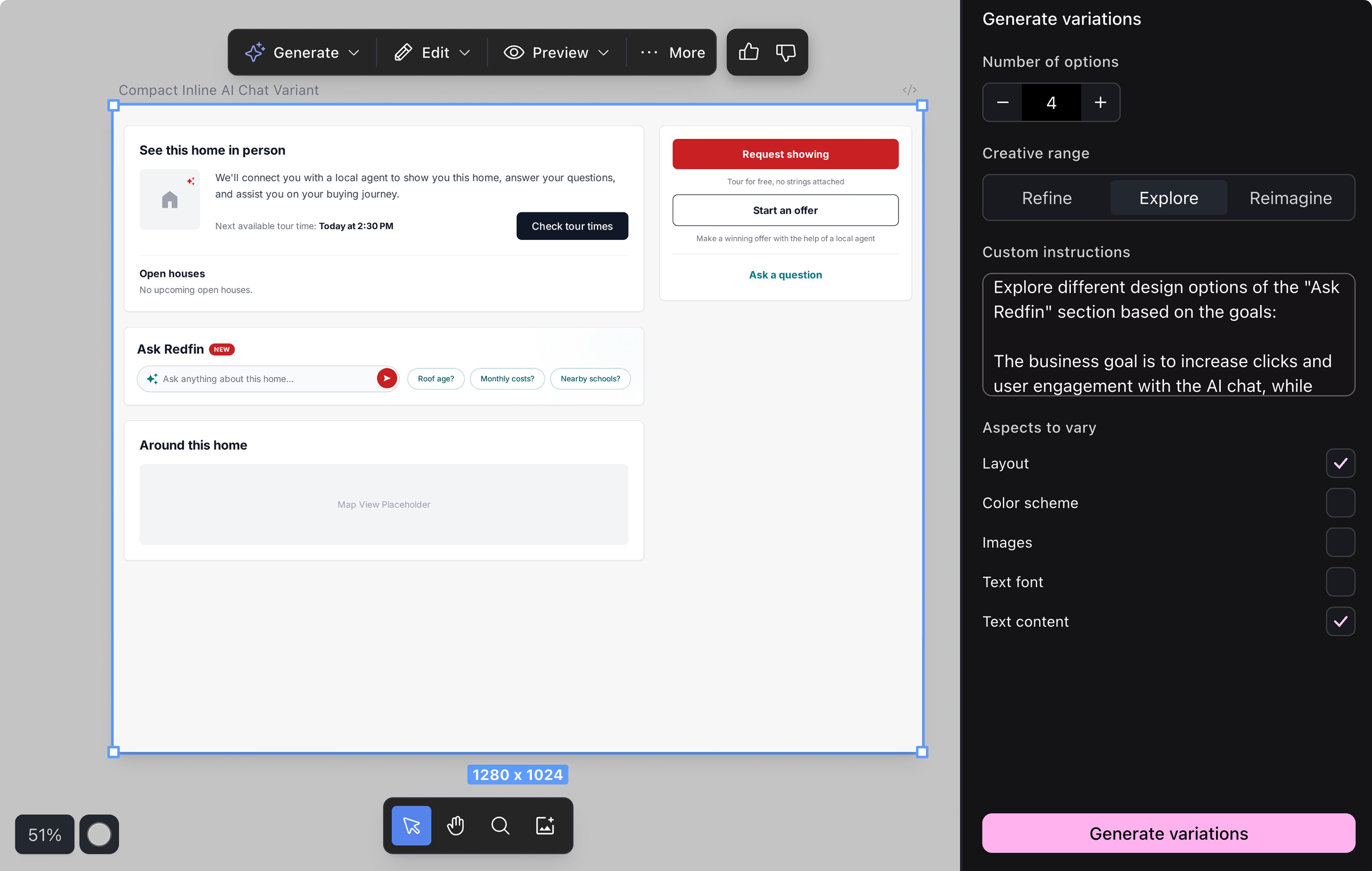
Task: Click the house thumbnail icon in tour card
Action: click(x=170, y=199)
